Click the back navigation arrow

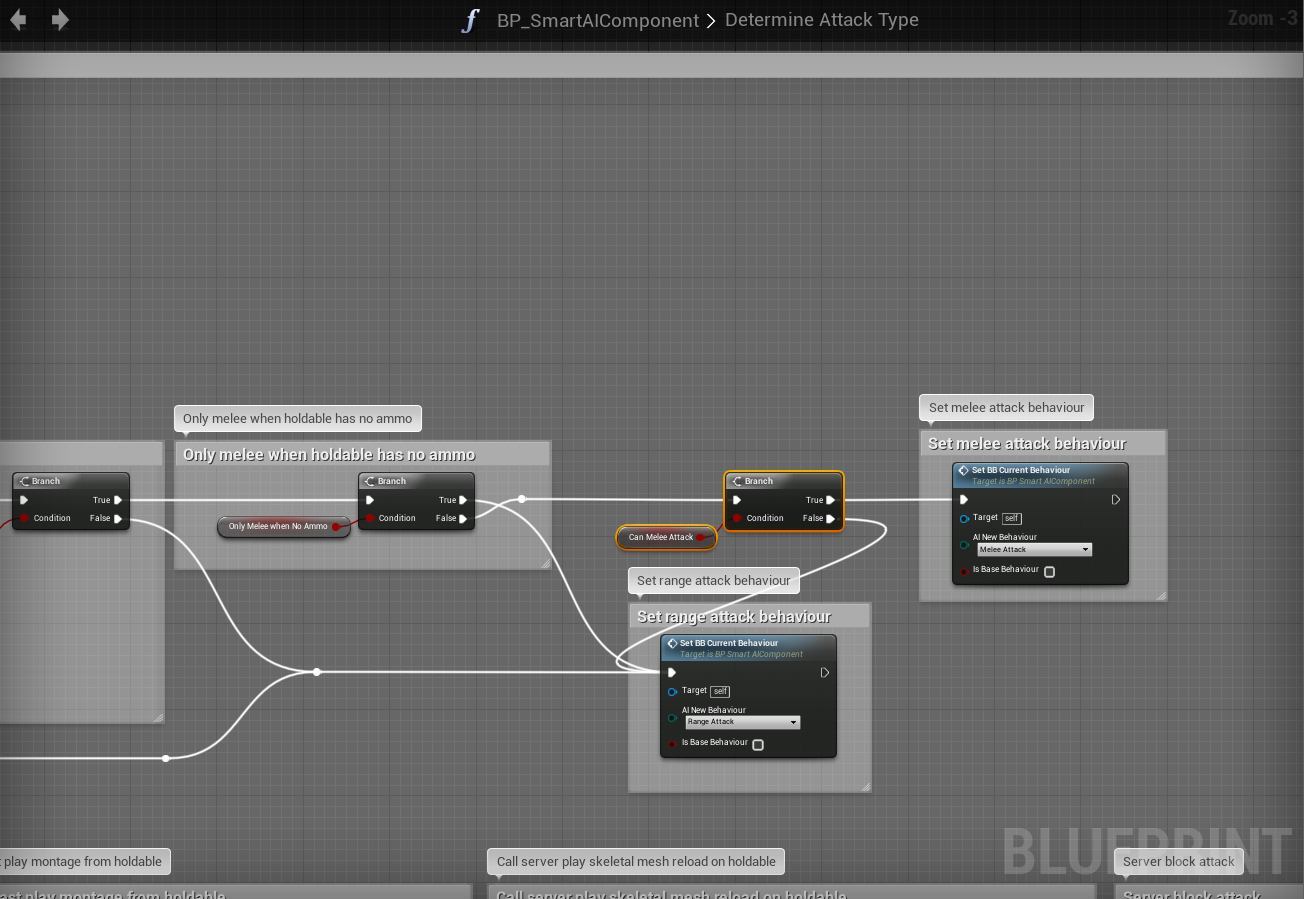[18, 20]
